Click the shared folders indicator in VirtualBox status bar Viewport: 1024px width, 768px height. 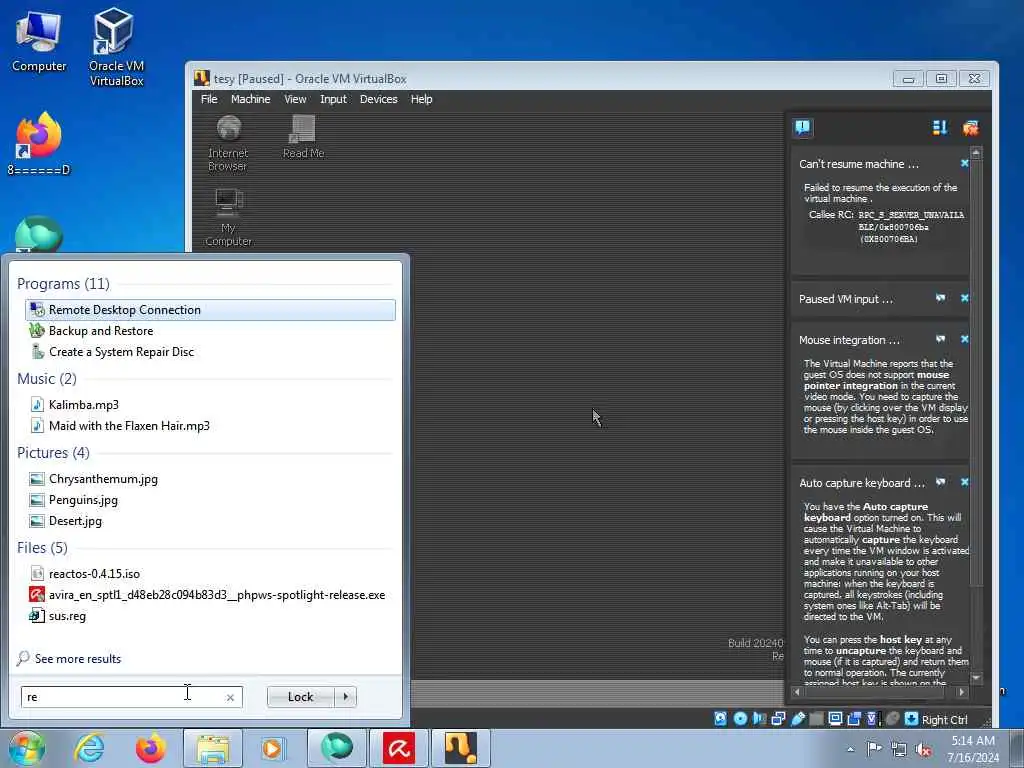816,719
